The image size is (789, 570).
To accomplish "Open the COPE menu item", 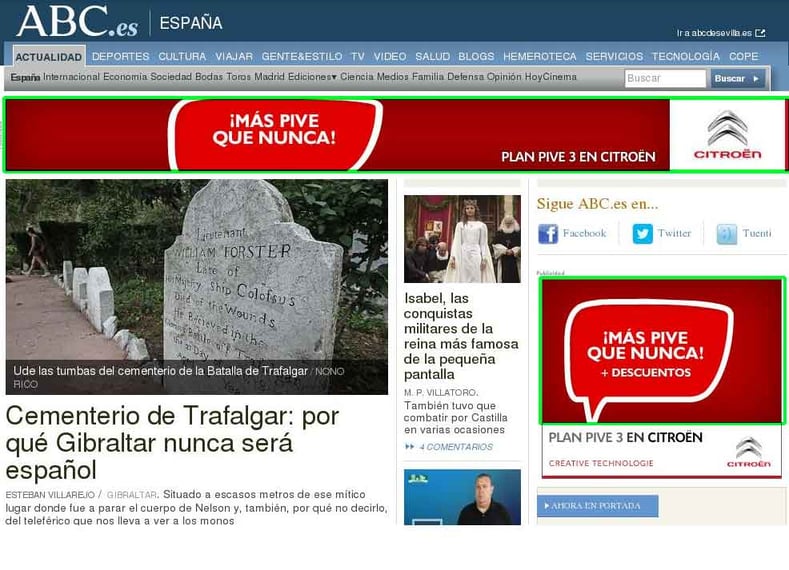I will pos(744,56).
